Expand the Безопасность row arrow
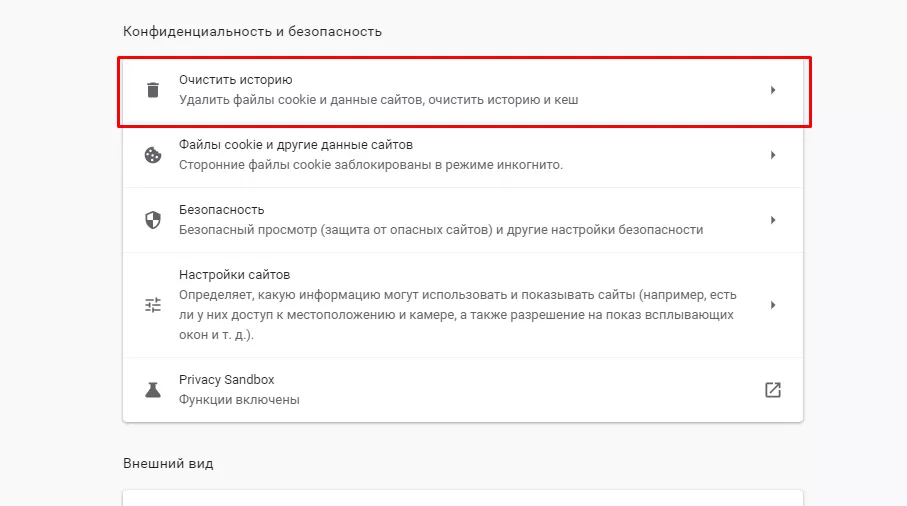The width and height of the screenshot is (907, 506). pyautogui.click(x=772, y=220)
